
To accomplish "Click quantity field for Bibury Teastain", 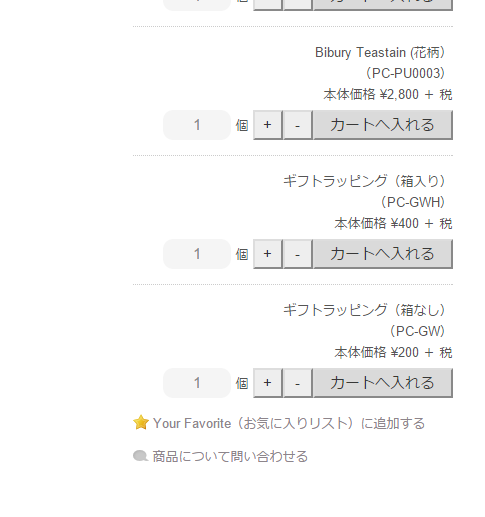I will coord(197,125).
